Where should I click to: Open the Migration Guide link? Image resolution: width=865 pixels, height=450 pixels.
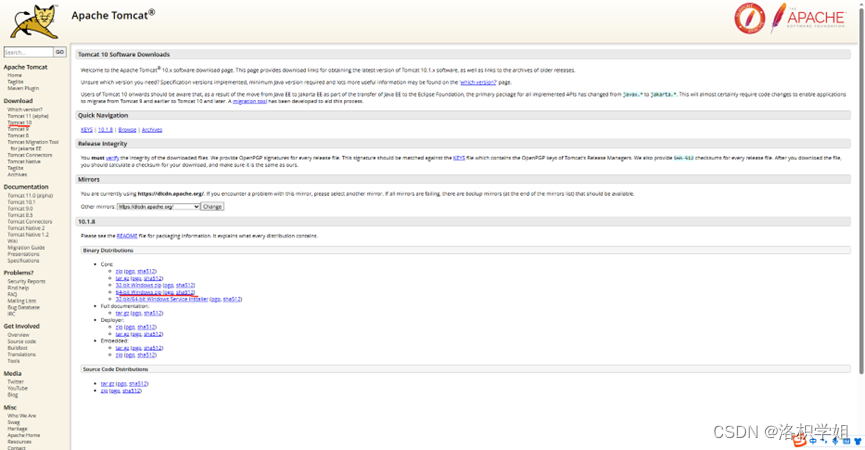(26, 248)
